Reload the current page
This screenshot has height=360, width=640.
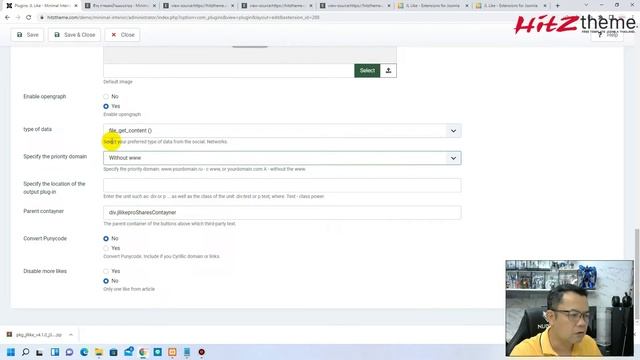pyautogui.click(x=29, y=18)
